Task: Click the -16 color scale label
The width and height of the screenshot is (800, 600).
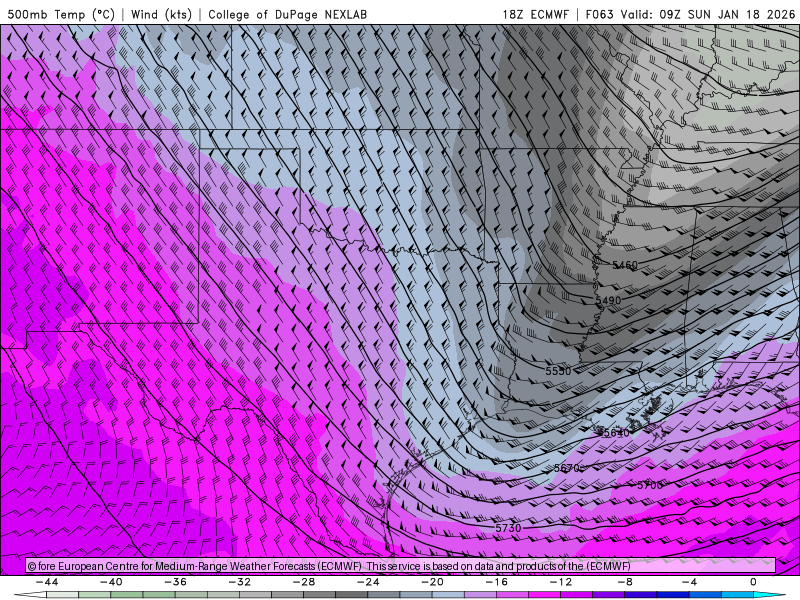Action: coord(497,582)
